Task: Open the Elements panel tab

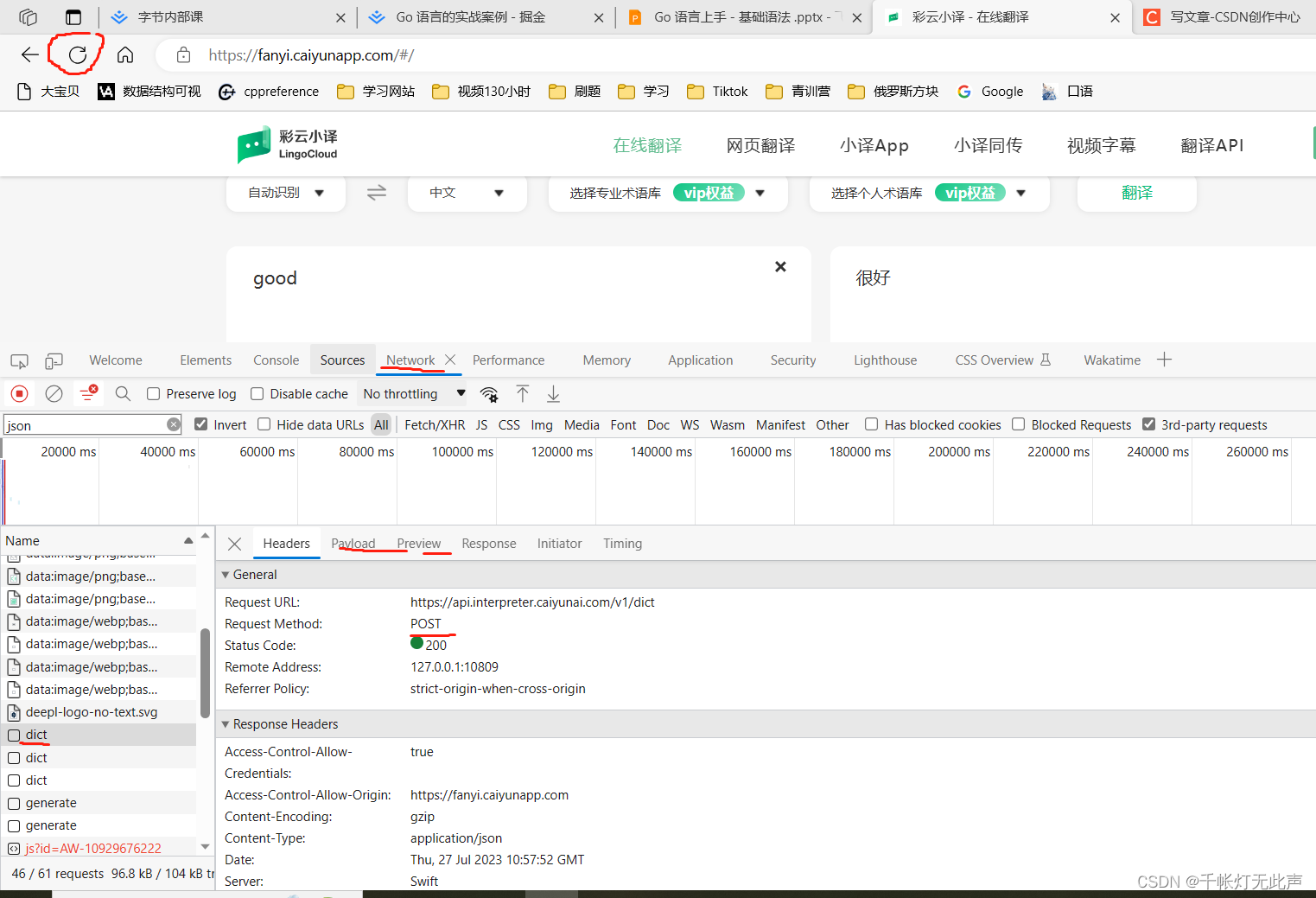Action: coord(206,360)
